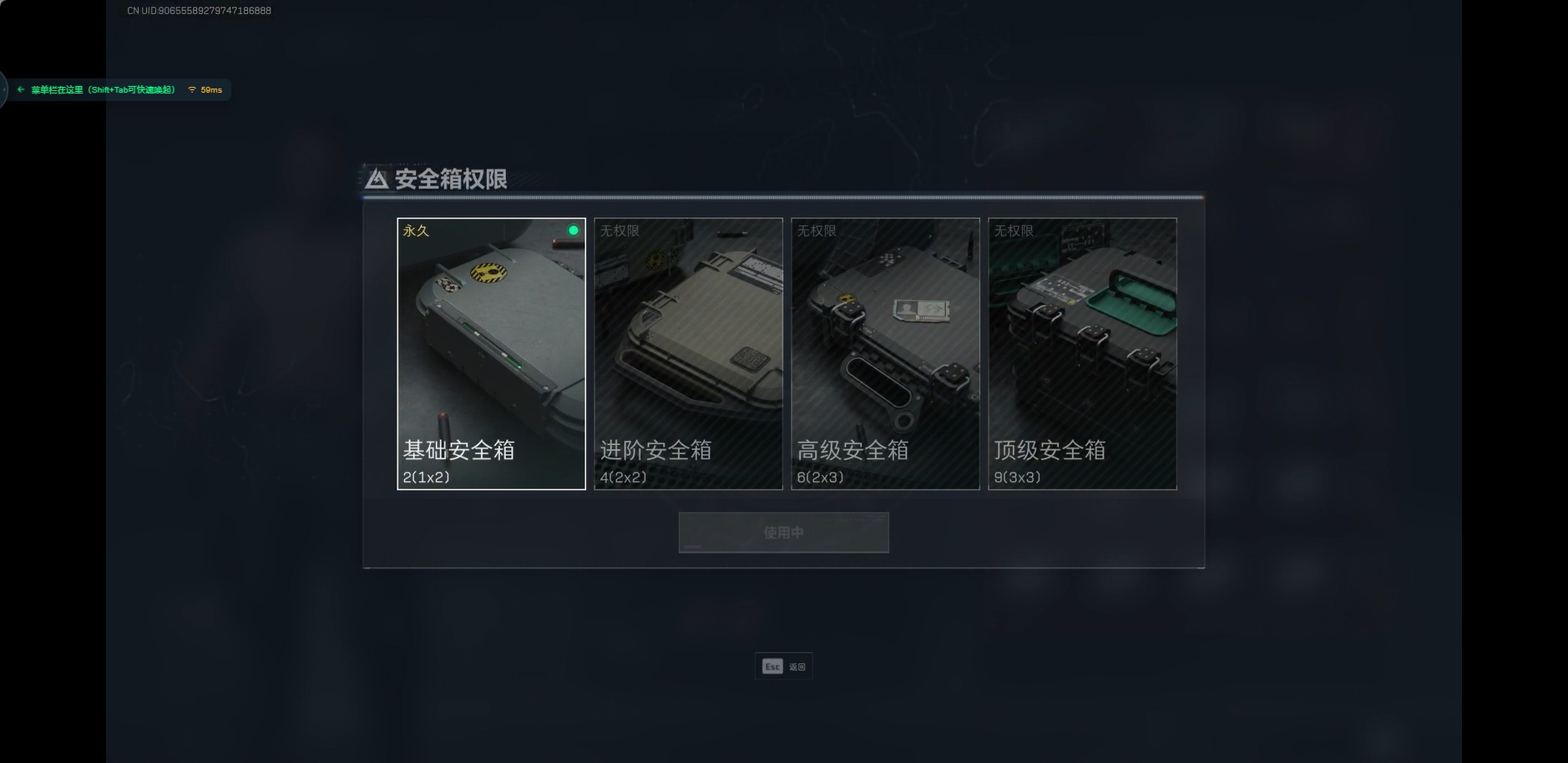Screen dimensions: 1568x763
Task: Click the 无权限 label on 进阶安全箱
Action: point(620,230)
